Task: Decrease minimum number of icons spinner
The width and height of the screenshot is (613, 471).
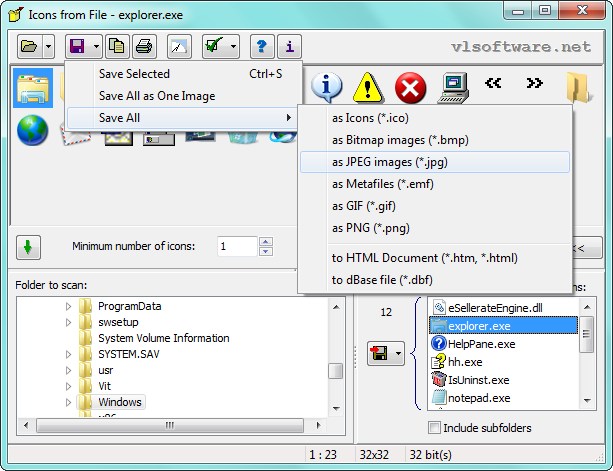Action: [x=266, y=251]
